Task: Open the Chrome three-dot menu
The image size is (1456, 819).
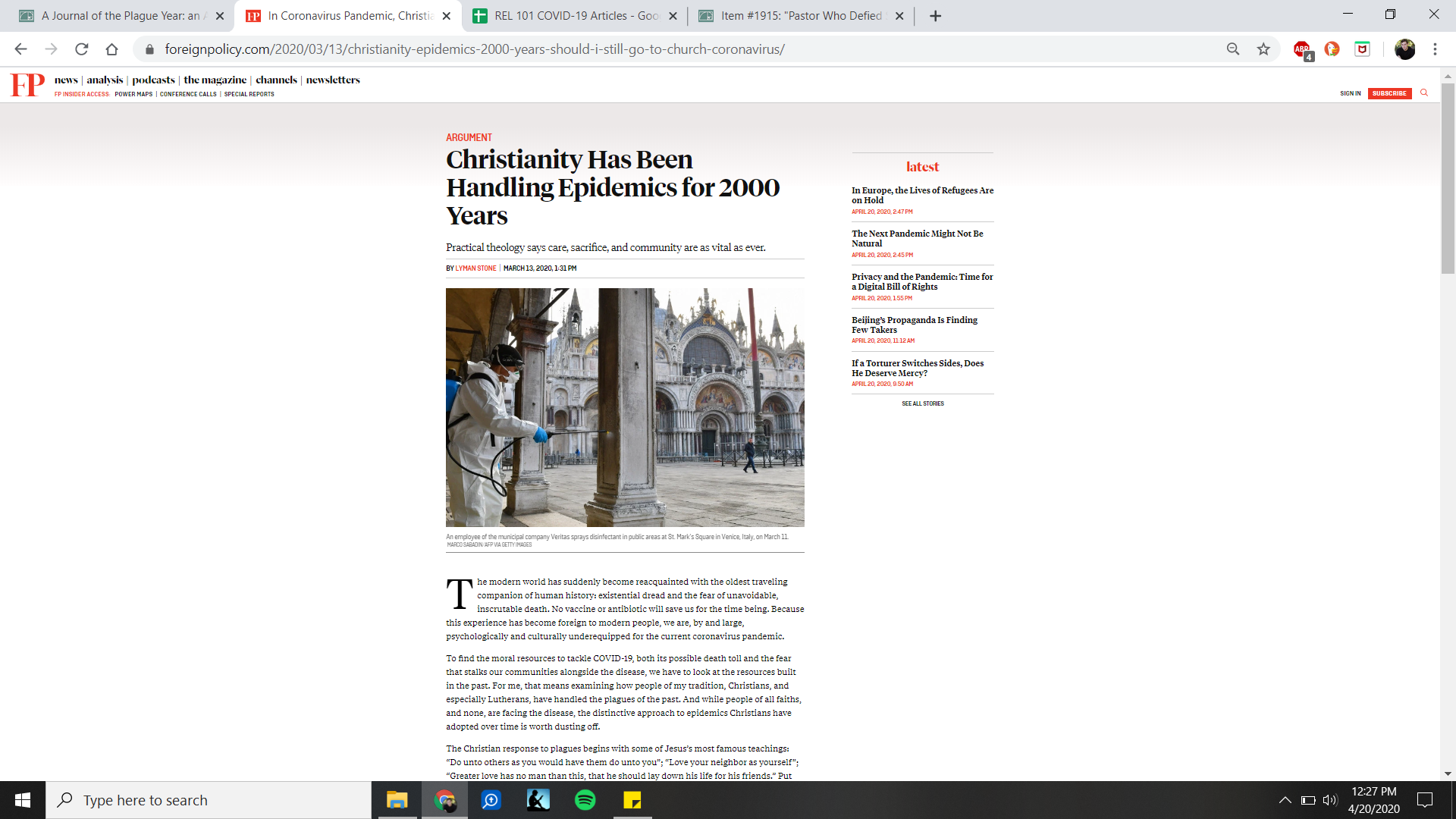Action: point(1435,49)
